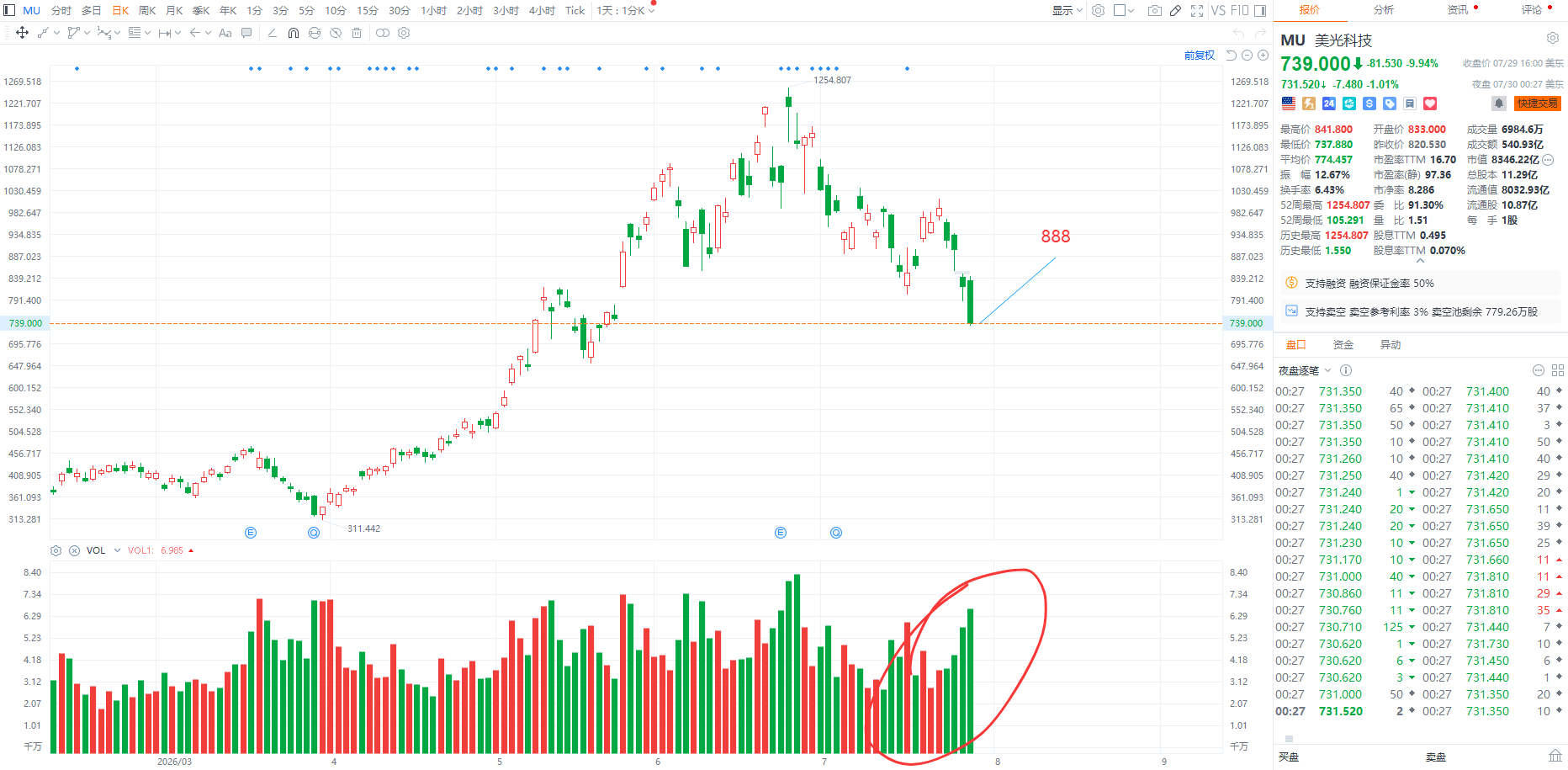Click the 快捷交易 quick trade button
1568x770 pixels.
pos(1538,104)
